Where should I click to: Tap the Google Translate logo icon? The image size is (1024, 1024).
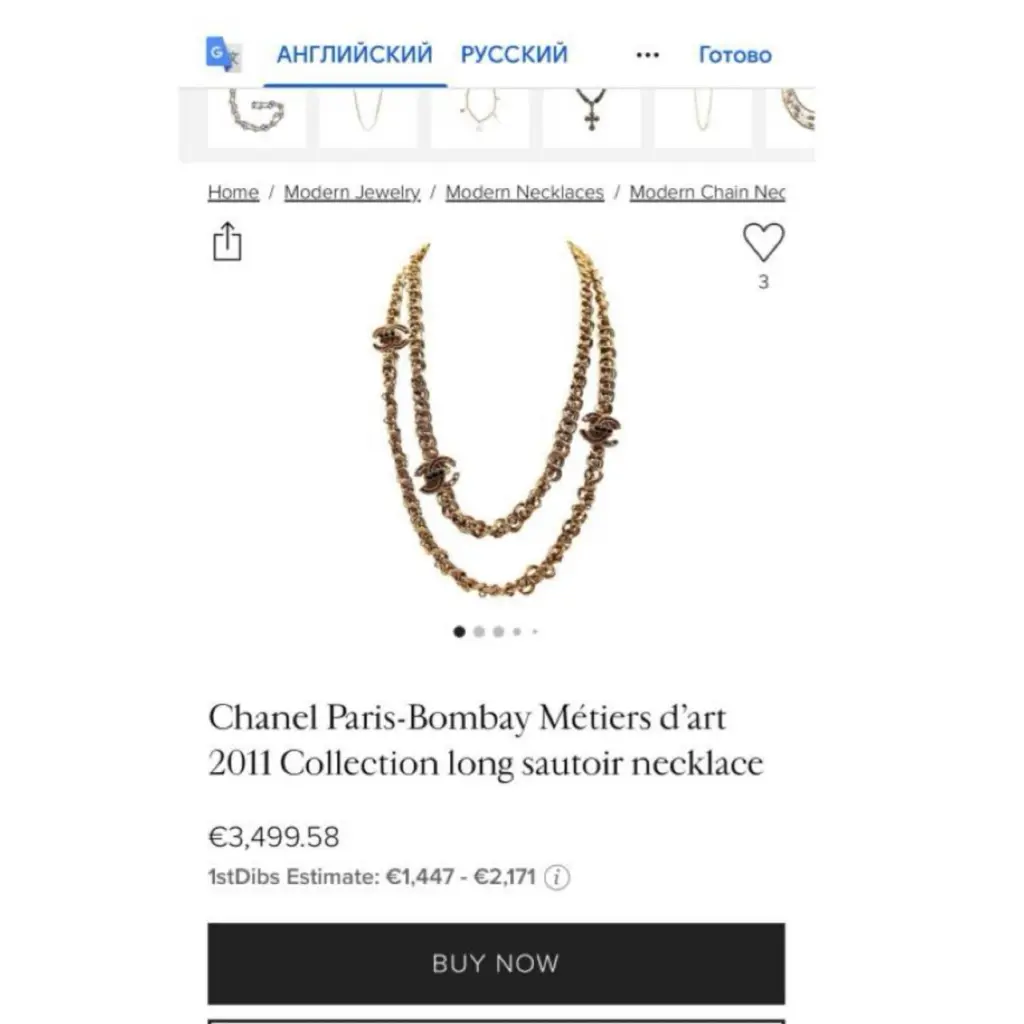(x=223, y=54)
